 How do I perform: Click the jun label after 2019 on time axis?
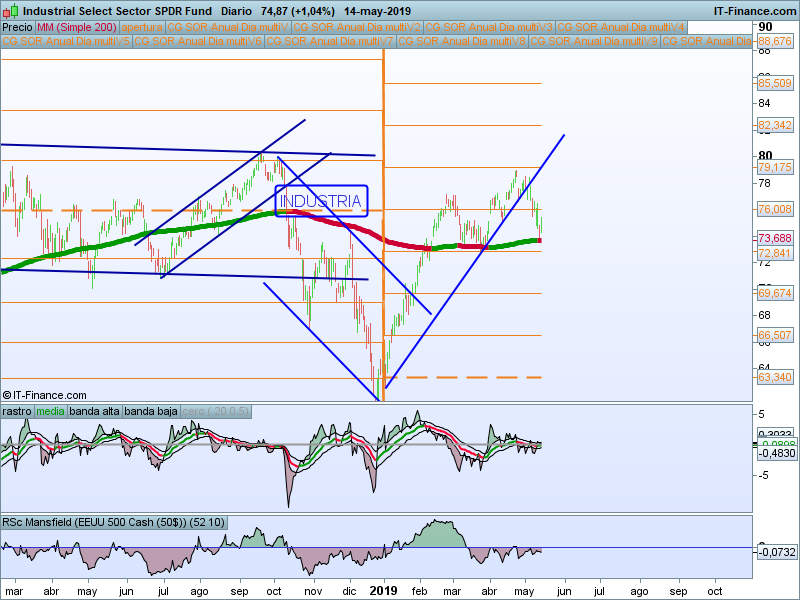pos(564,591)
